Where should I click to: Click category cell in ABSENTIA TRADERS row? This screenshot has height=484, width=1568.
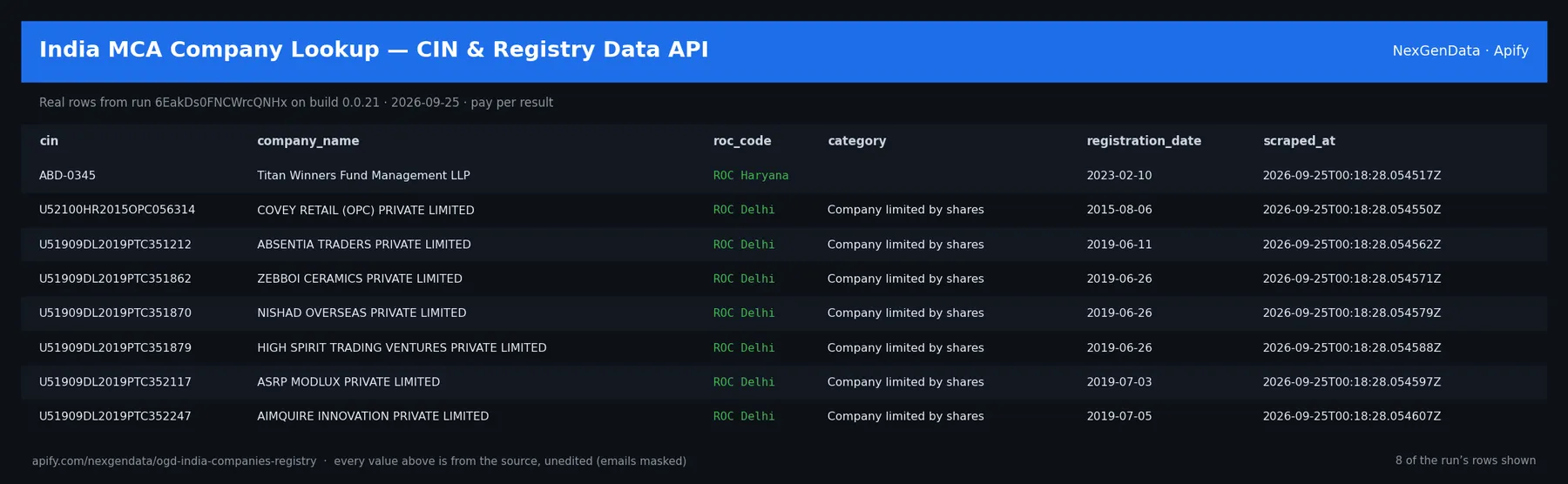pyautogui.click(x=906, y=245)
